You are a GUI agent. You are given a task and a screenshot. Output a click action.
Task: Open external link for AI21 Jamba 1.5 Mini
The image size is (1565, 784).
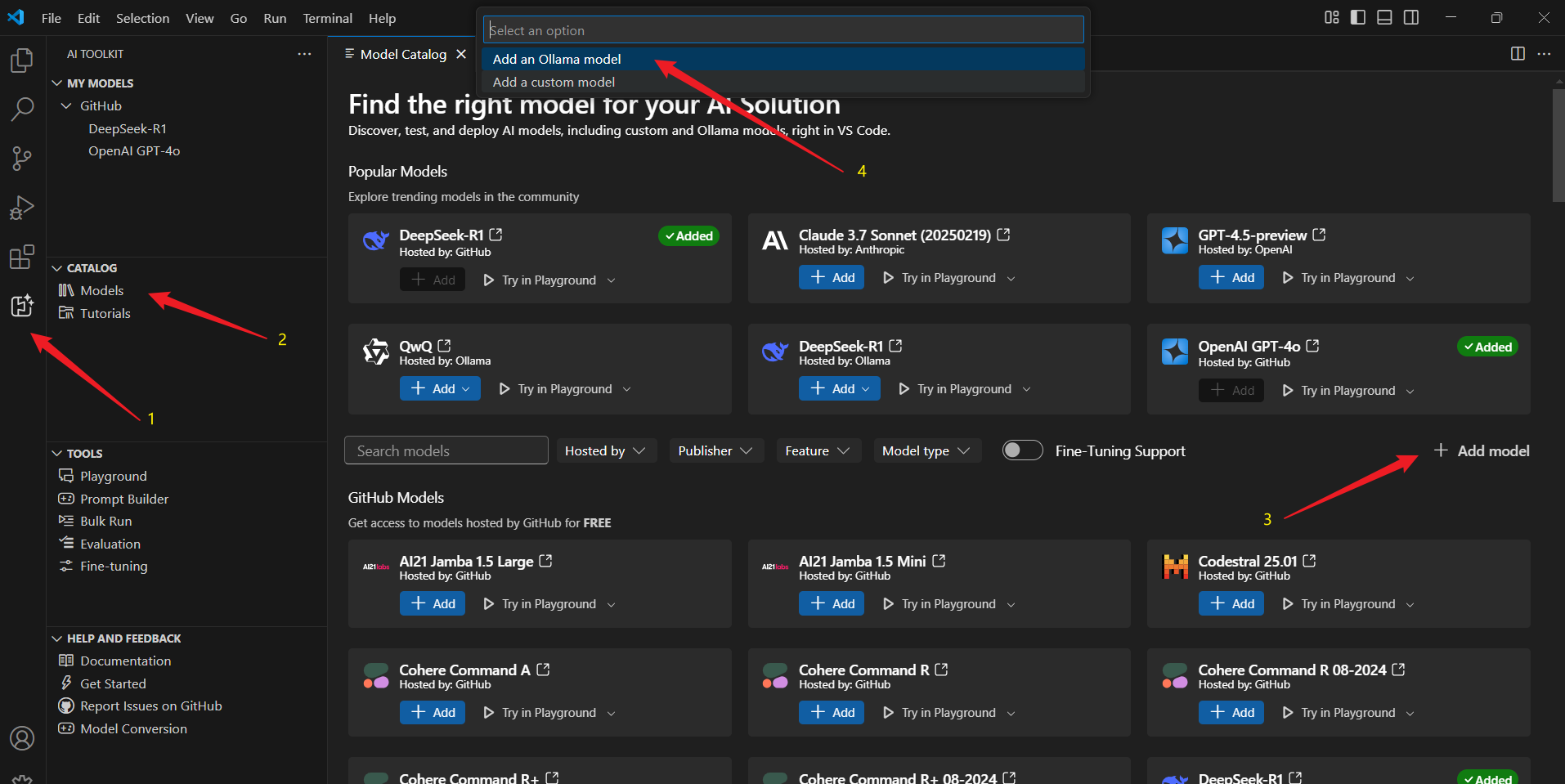point(939,561)
